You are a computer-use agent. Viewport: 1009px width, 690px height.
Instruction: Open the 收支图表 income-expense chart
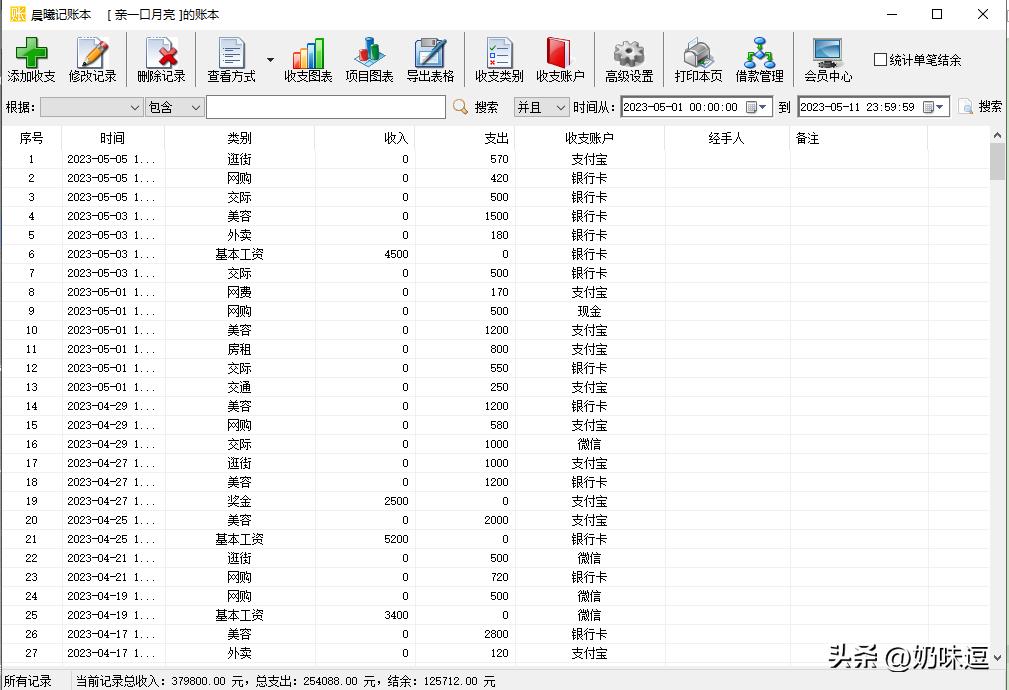(x=307, y=58)
